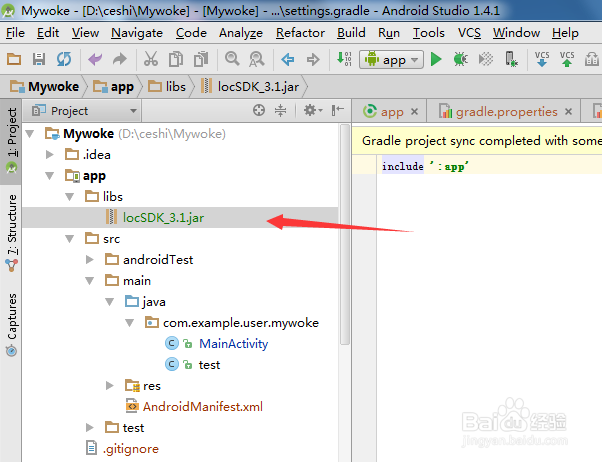This screenshot has width=602, height=462.
Task: Click the Hide Project panel icon
Action: click(x=337, y=111)
